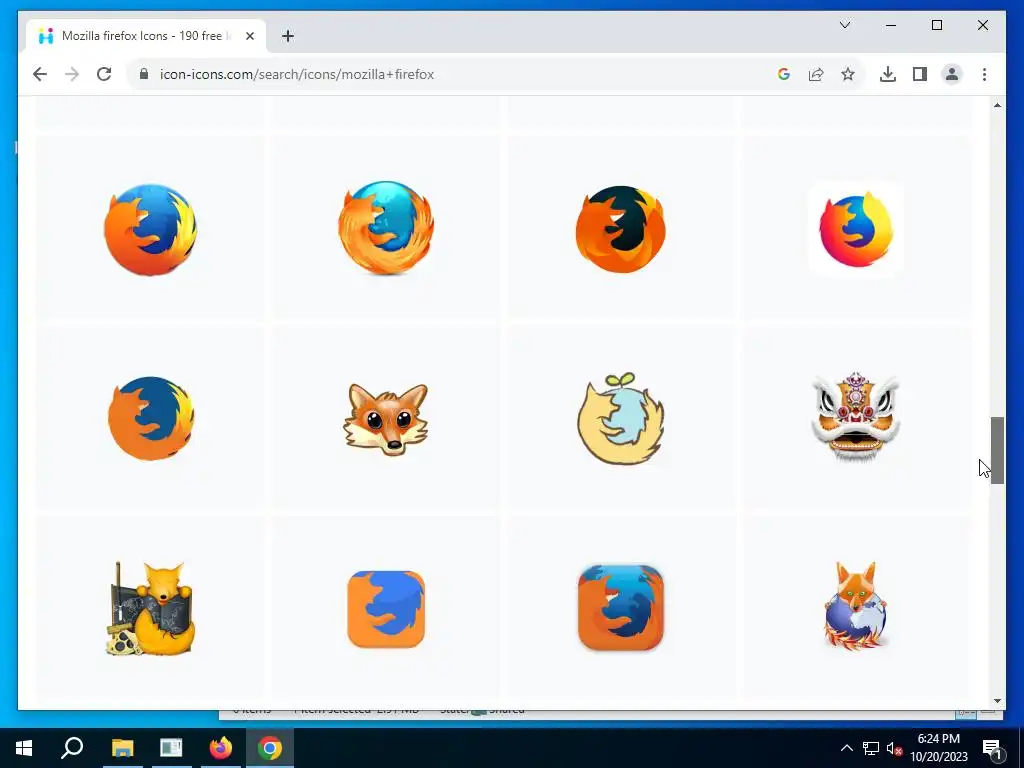Viewport: 1024px width, 768px height.
Task: View site security lock info
Action: pos(144,74)
